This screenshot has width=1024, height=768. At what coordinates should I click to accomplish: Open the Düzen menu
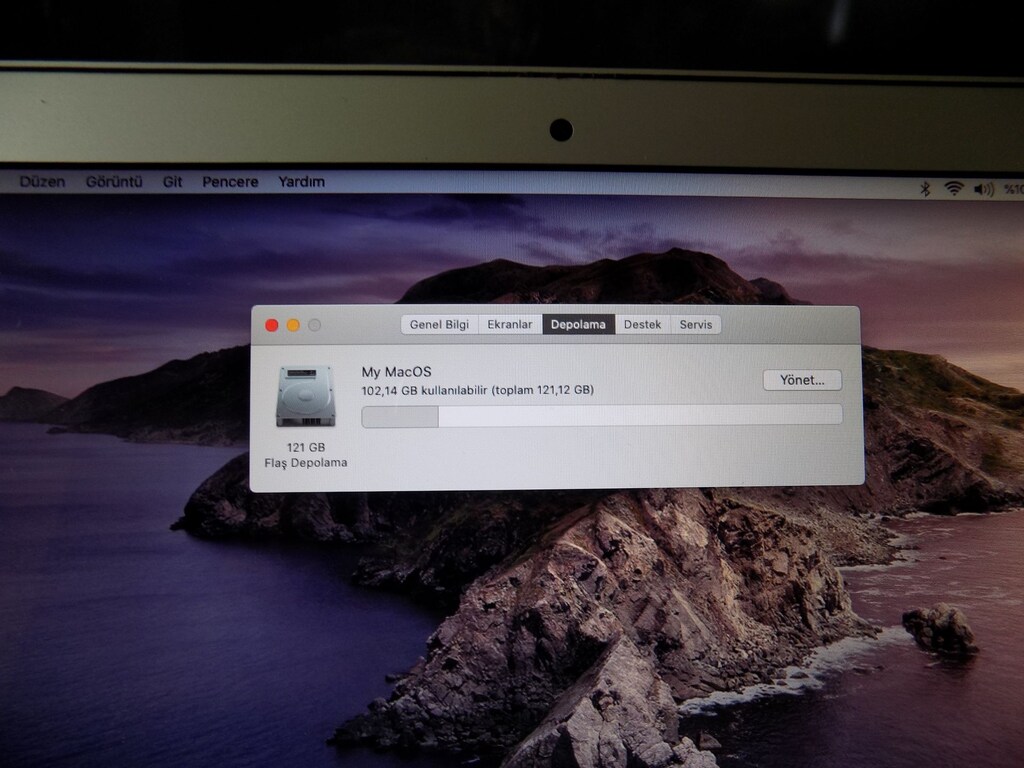coord(42,182)
